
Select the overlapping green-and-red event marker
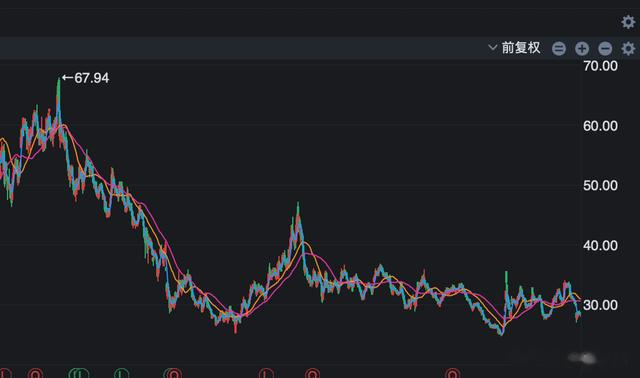[173, 374]
